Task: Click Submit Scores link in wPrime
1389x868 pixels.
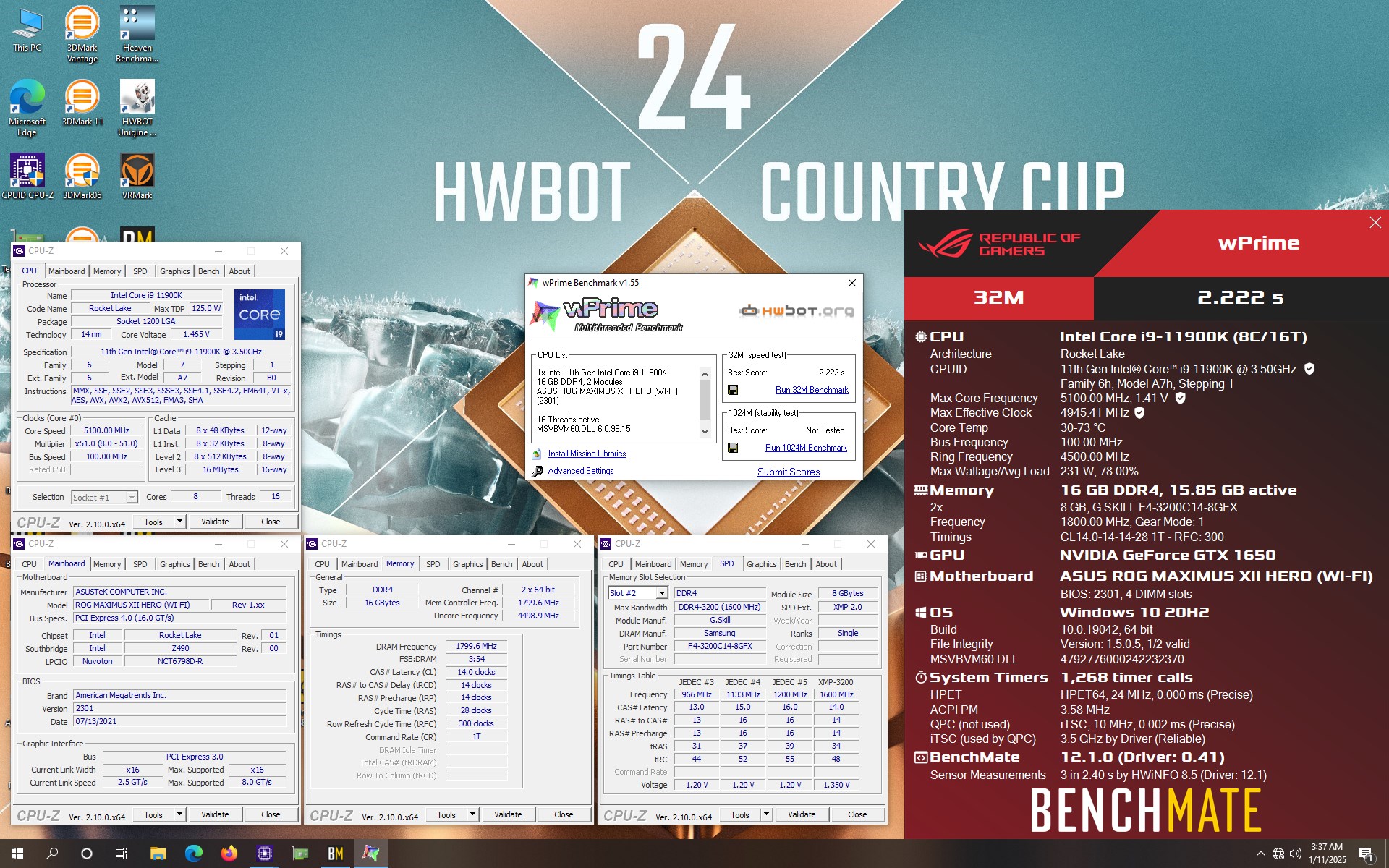Action: pos(789,472)
